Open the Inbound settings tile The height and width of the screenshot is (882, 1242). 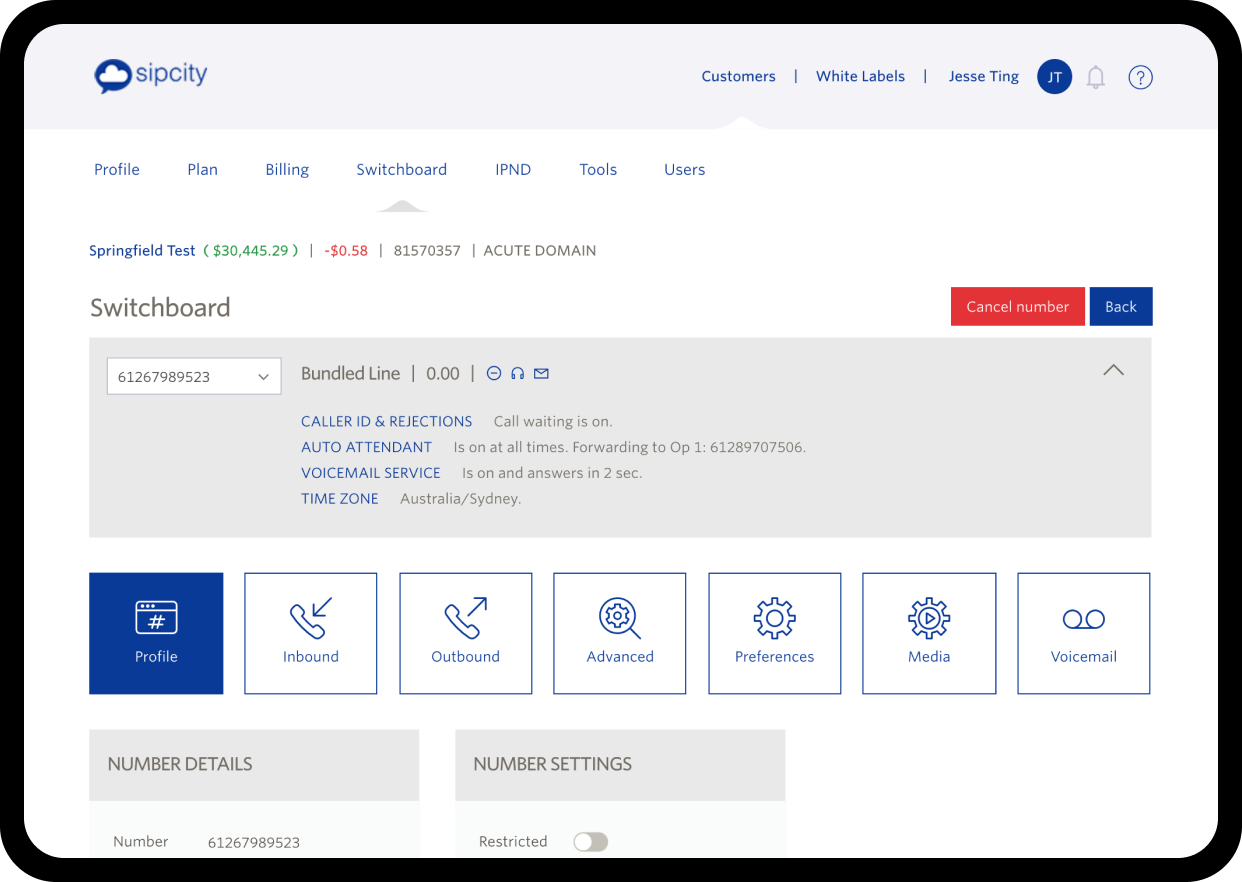310,633
